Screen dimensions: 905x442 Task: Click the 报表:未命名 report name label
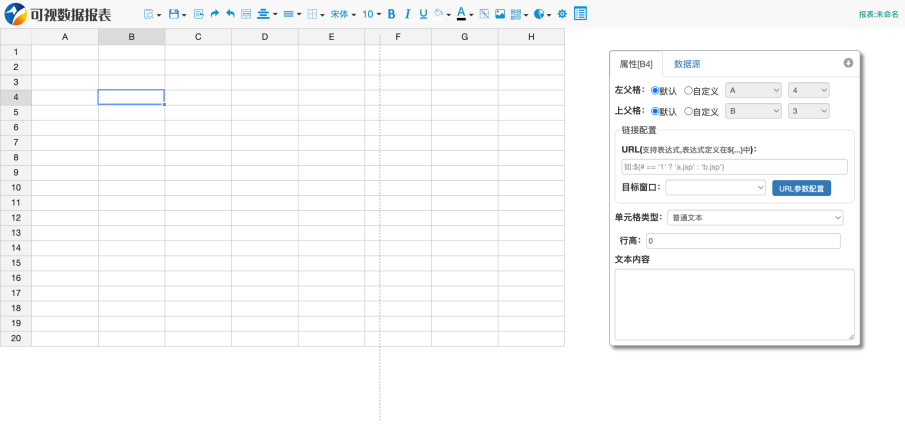click(878, 14)
